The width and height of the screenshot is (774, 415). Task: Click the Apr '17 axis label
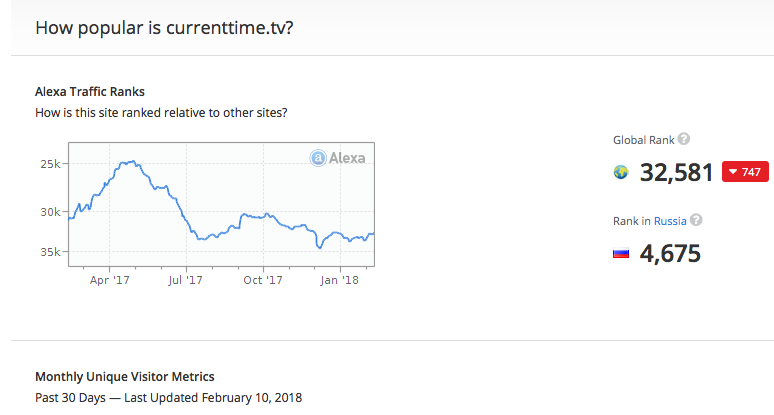[x=110, y=280]
